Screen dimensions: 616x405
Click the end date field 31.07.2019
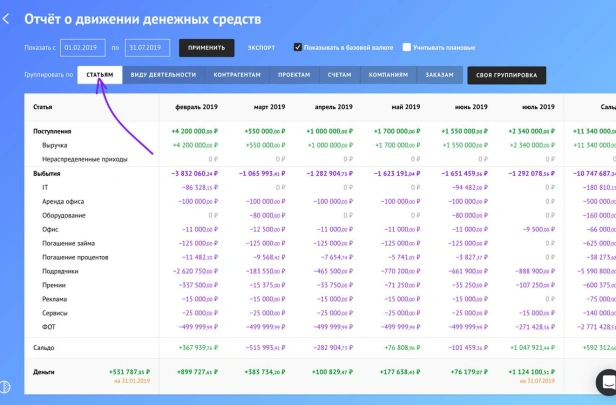147,48
